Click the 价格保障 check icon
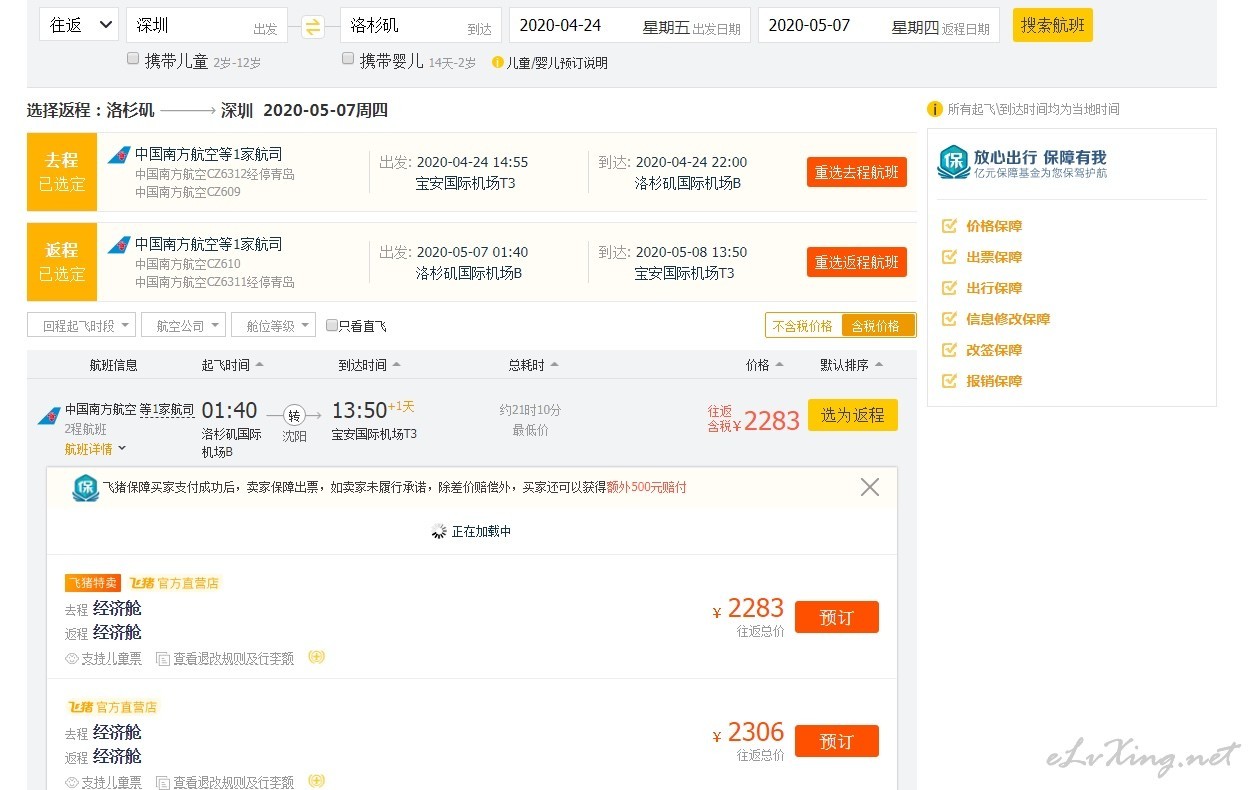 949,226
